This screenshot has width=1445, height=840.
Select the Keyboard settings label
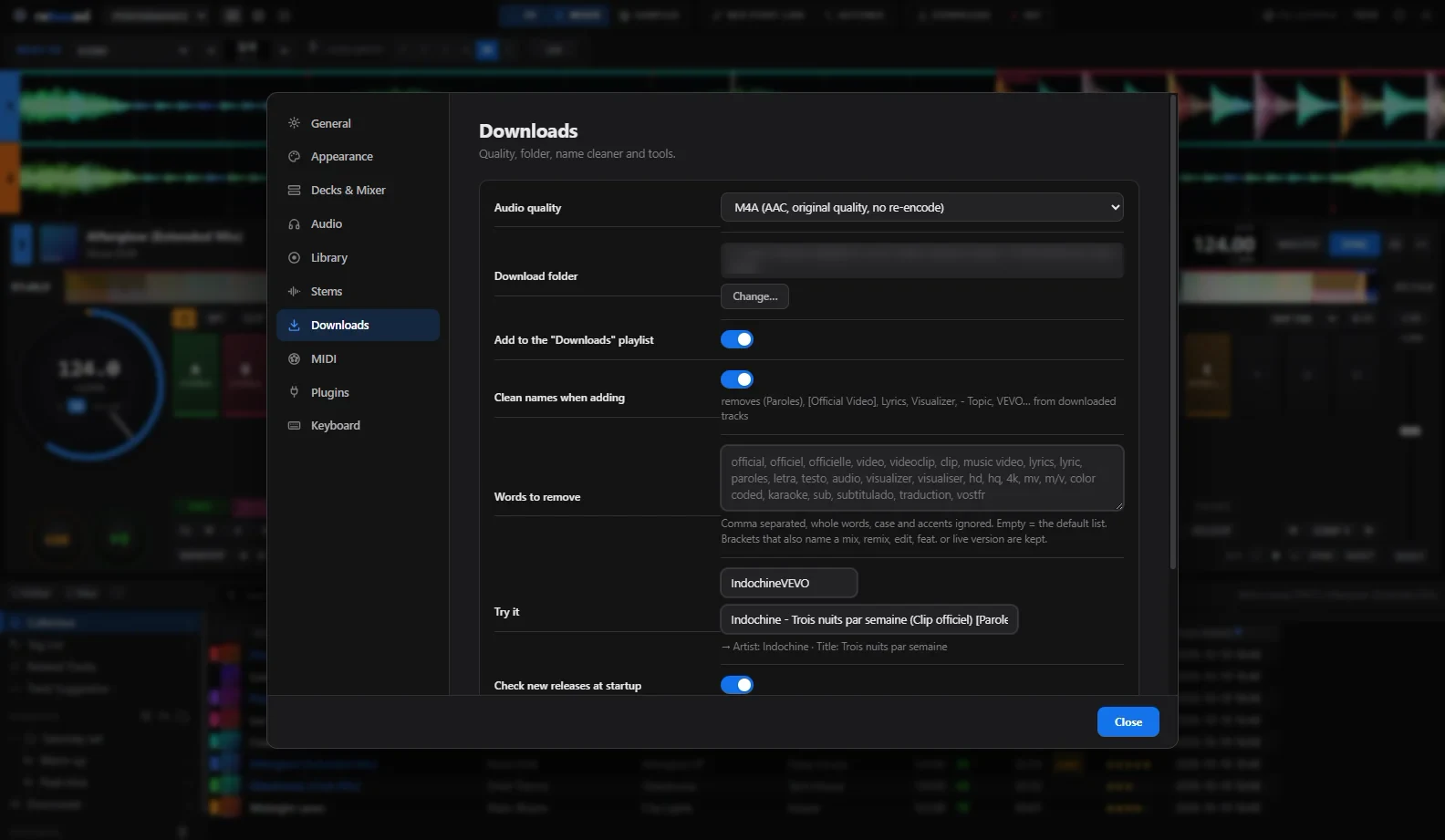336,426
